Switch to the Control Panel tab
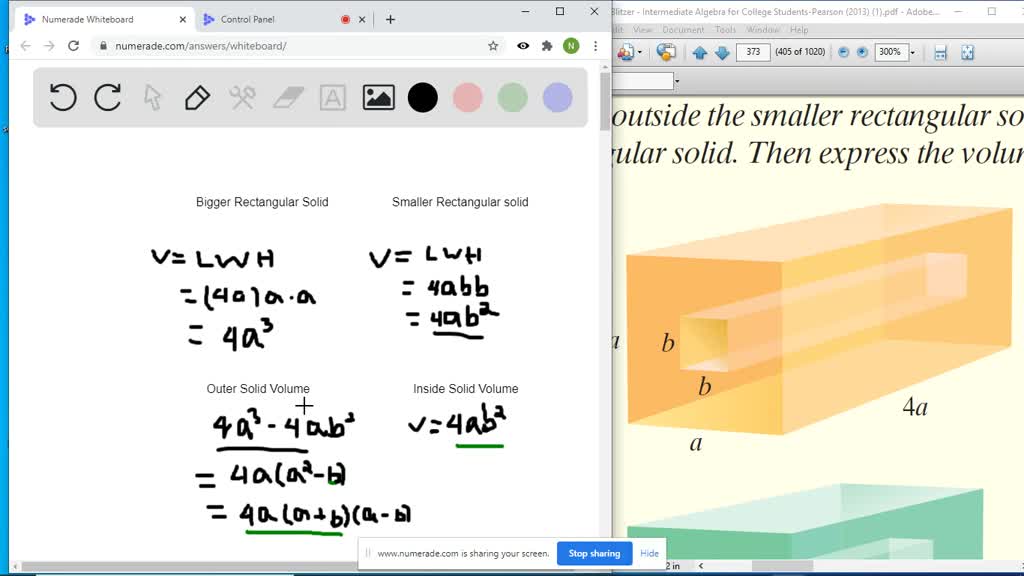The image size is (1024, 576). point(250,17)
